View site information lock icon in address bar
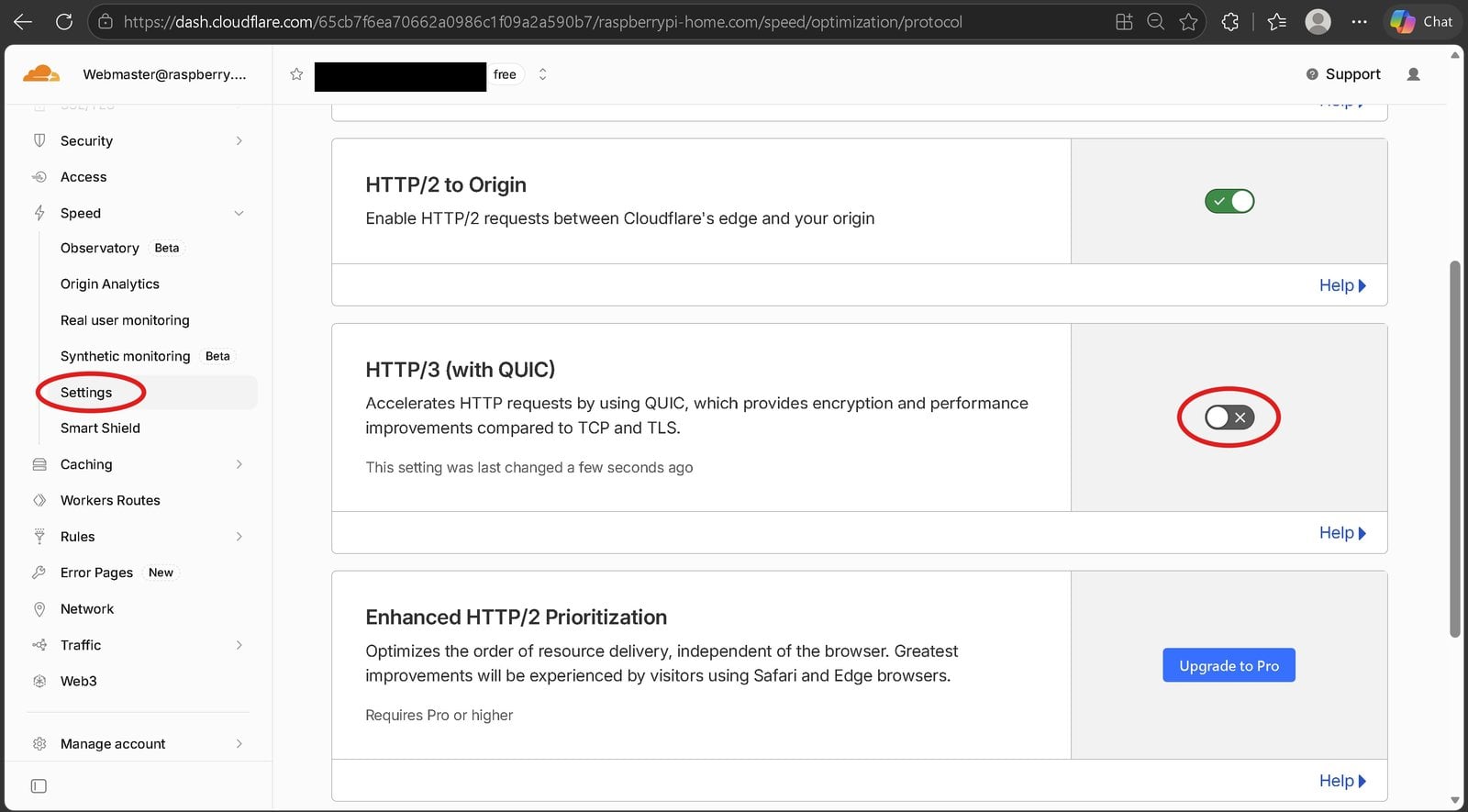 tap(106, 21)
